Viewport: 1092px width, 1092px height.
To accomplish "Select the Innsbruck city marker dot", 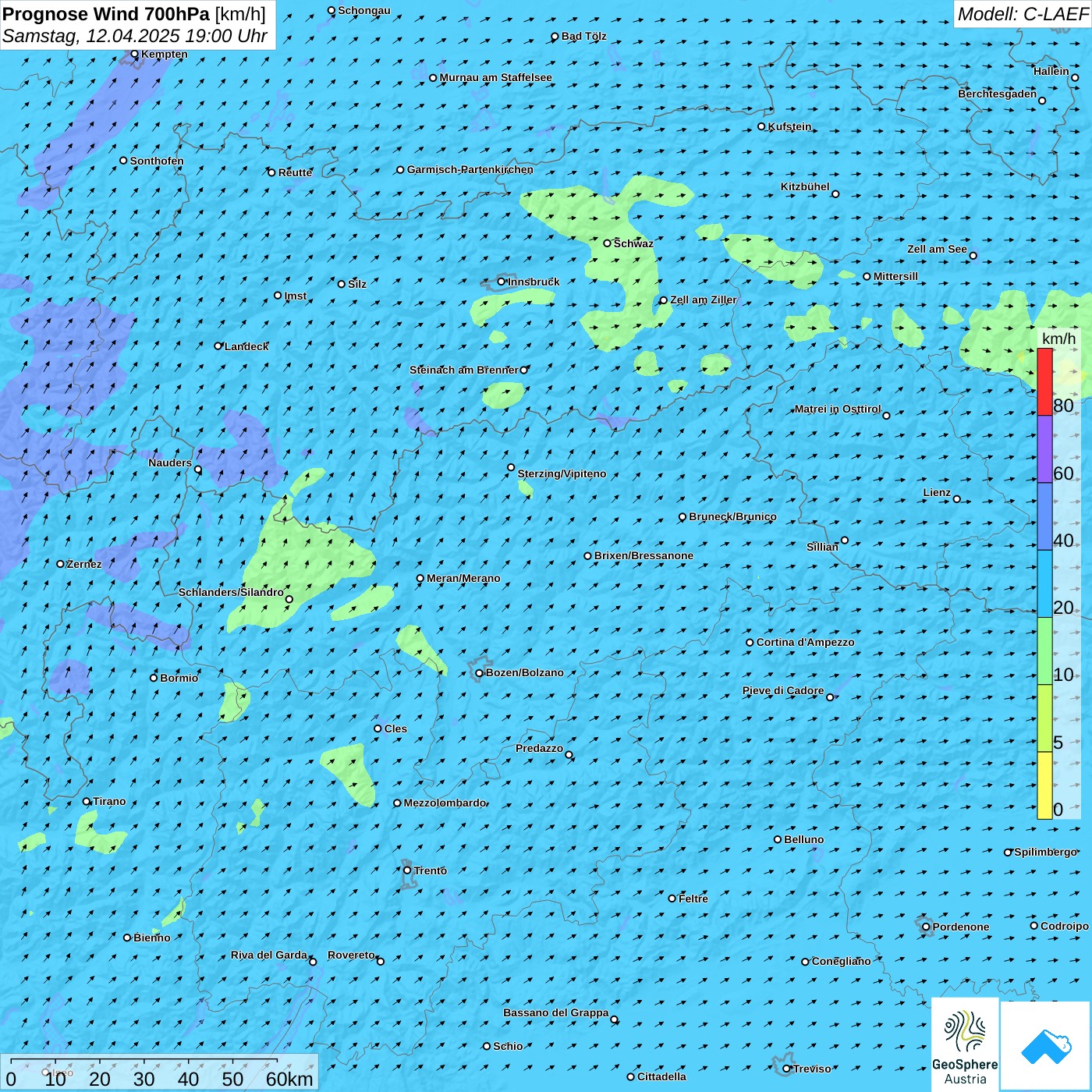I will coord(502,282).
